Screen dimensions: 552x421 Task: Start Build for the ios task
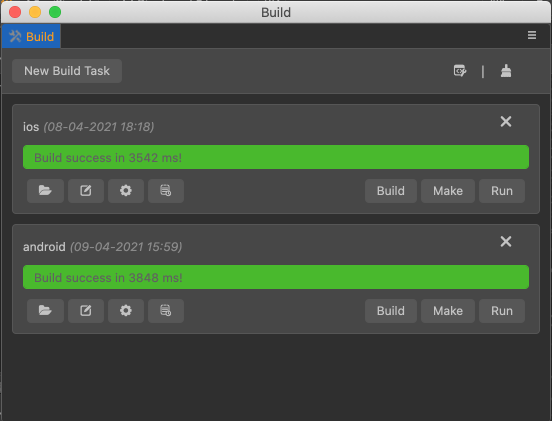391,191
